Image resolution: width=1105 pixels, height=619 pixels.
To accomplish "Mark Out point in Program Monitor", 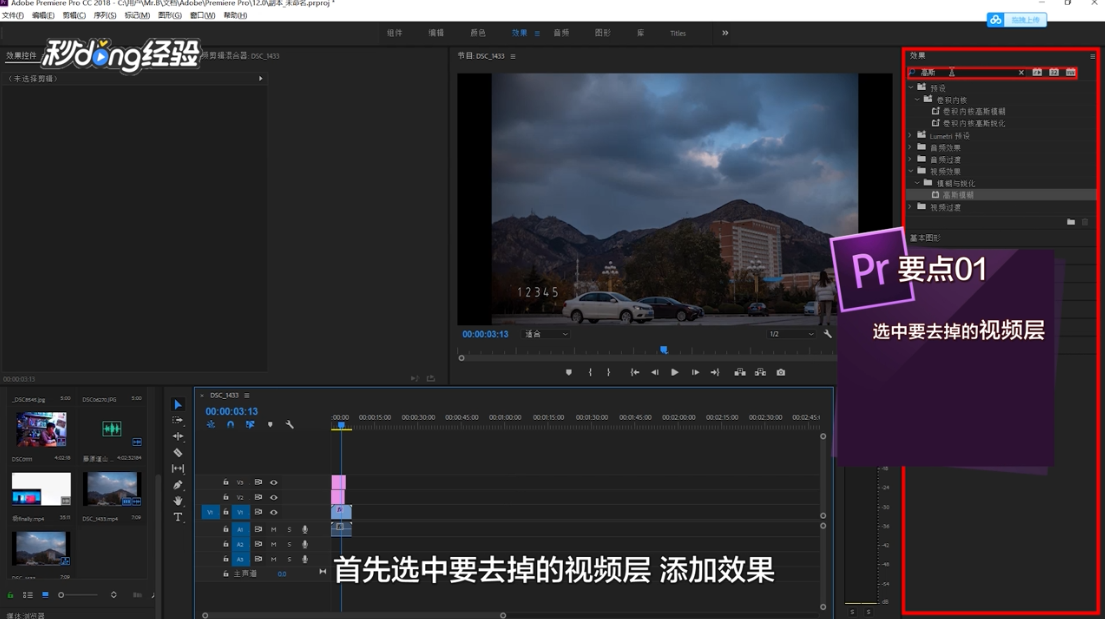I will 608,372.
